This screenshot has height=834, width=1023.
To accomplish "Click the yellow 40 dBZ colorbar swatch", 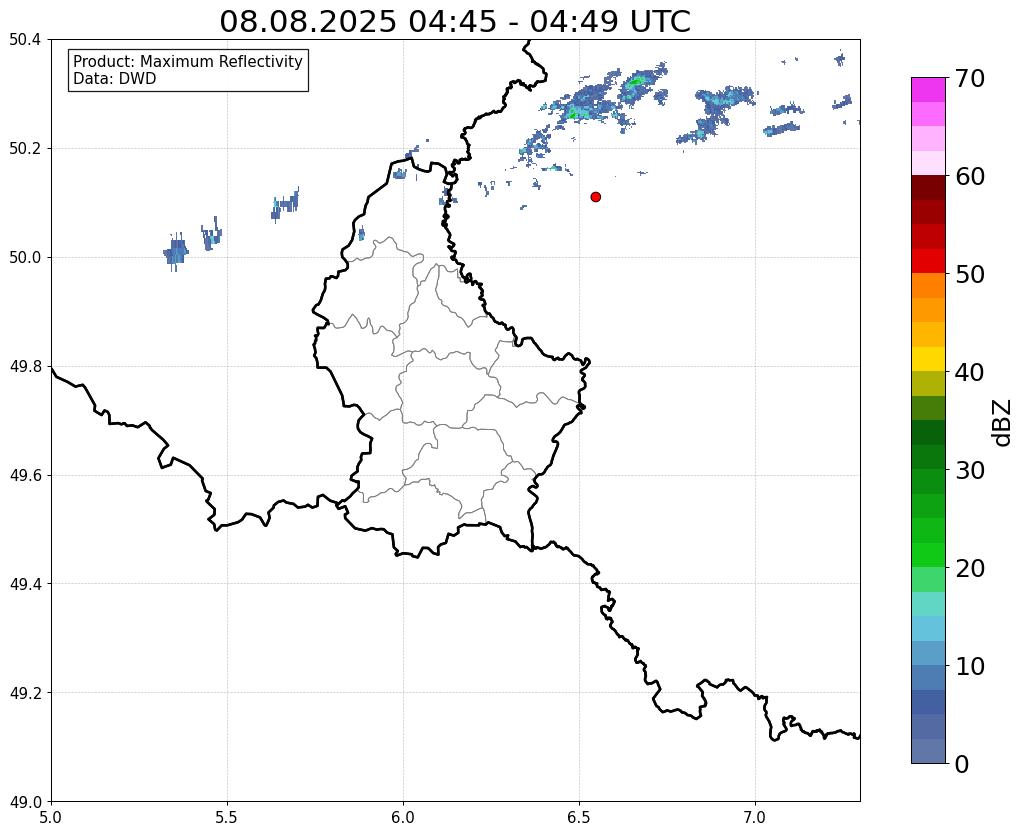I will [x=928, y=359].
